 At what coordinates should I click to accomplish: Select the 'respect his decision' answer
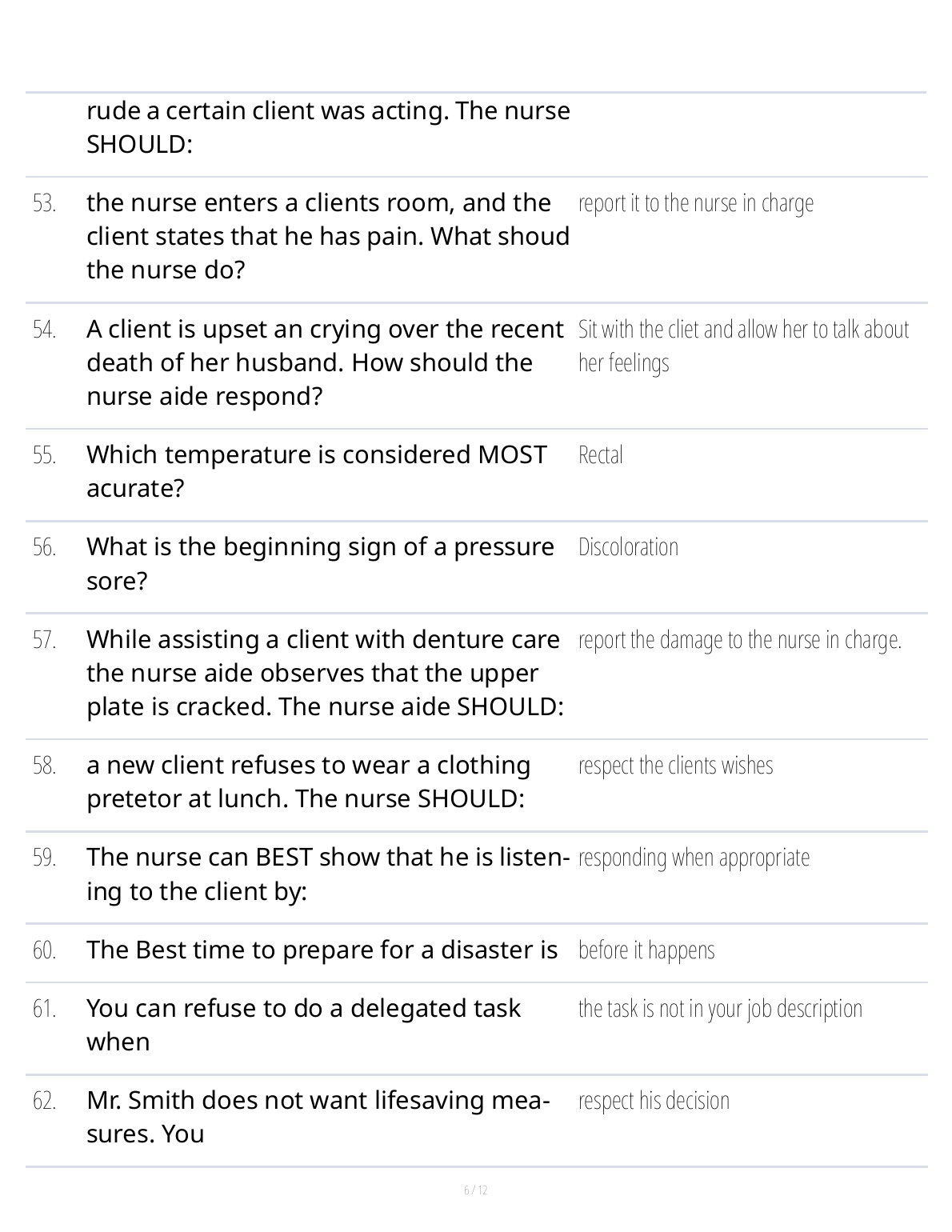[x=654, y=1101]
